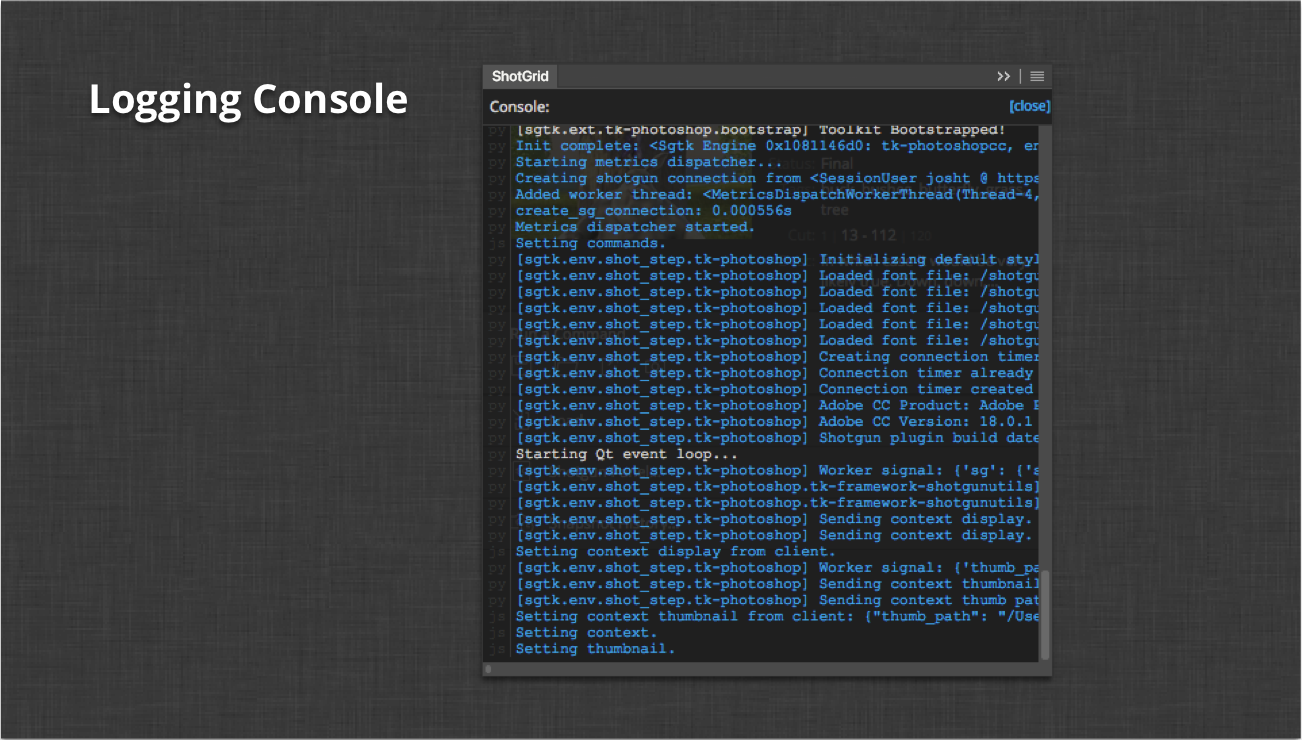Select the 'Creating connection timer' log line
Image resolution: width=1302 pixels, height=740 pixels.
(x=777, y=357)
